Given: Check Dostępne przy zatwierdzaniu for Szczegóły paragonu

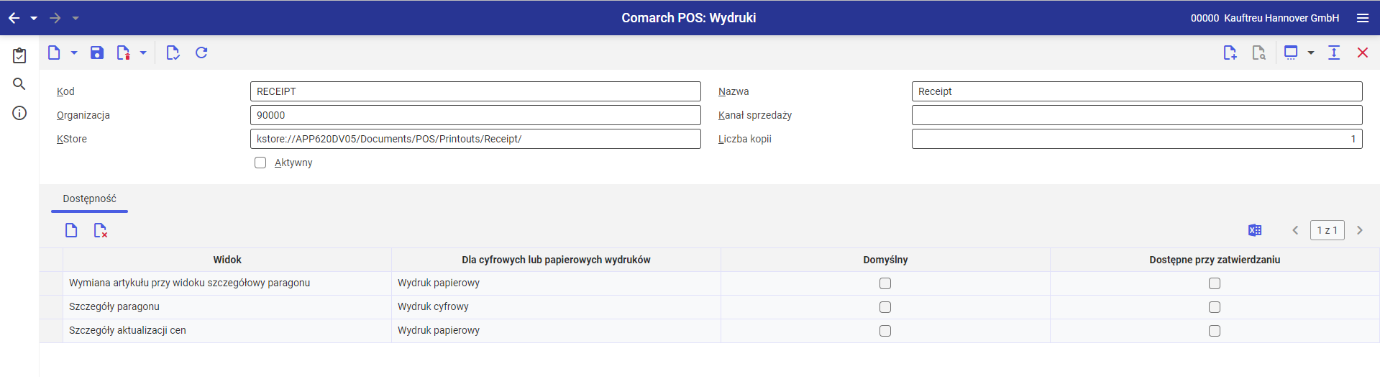Looking at the screenshot, I should [x=1215, y=307].
